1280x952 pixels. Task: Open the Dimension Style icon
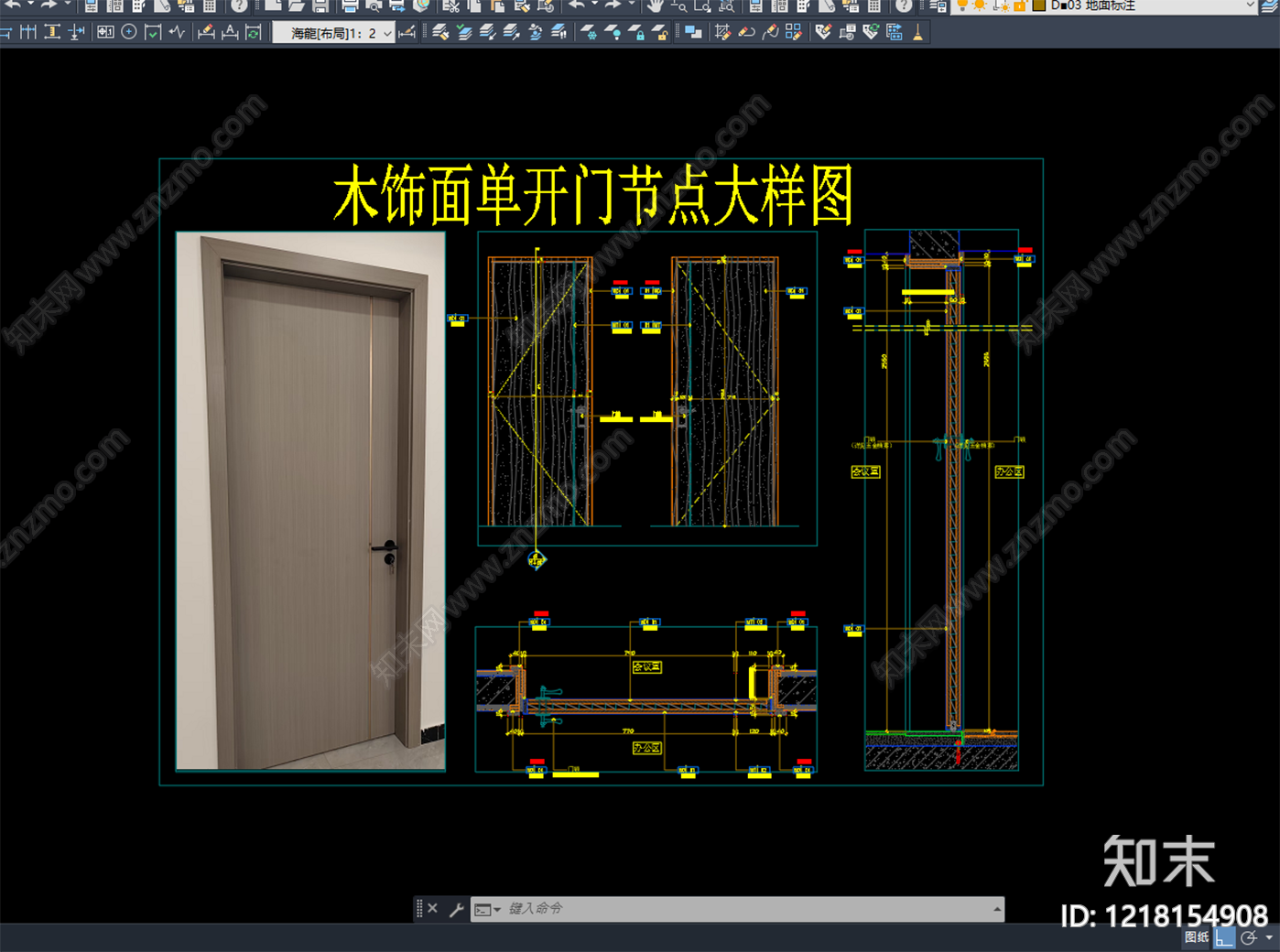[x=407, y=33]
